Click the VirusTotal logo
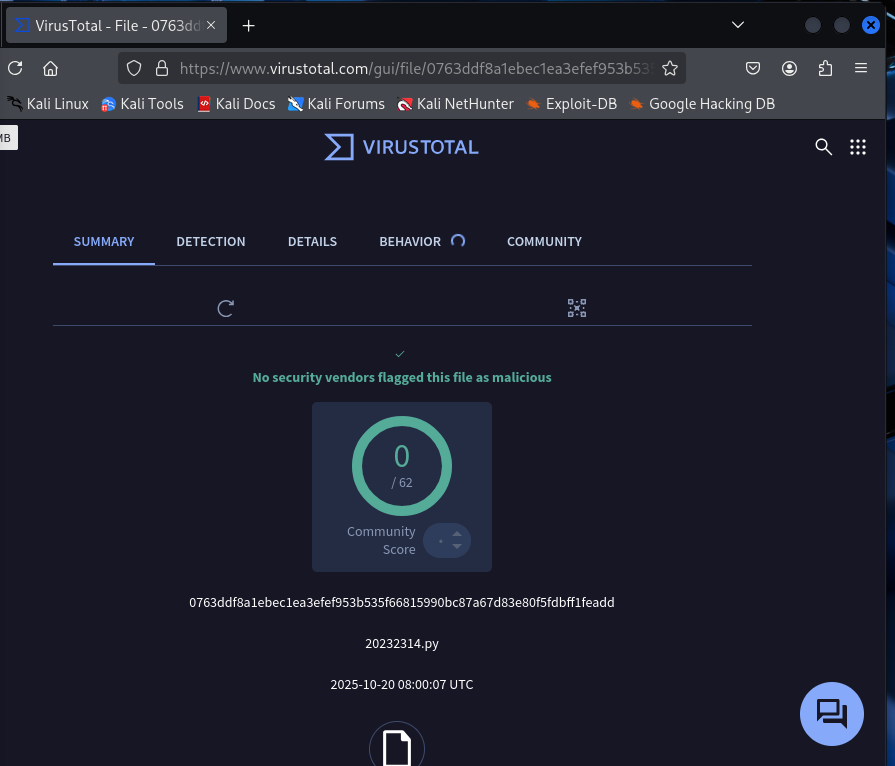Screen dimensions: 895x766 tap(401, 147)
